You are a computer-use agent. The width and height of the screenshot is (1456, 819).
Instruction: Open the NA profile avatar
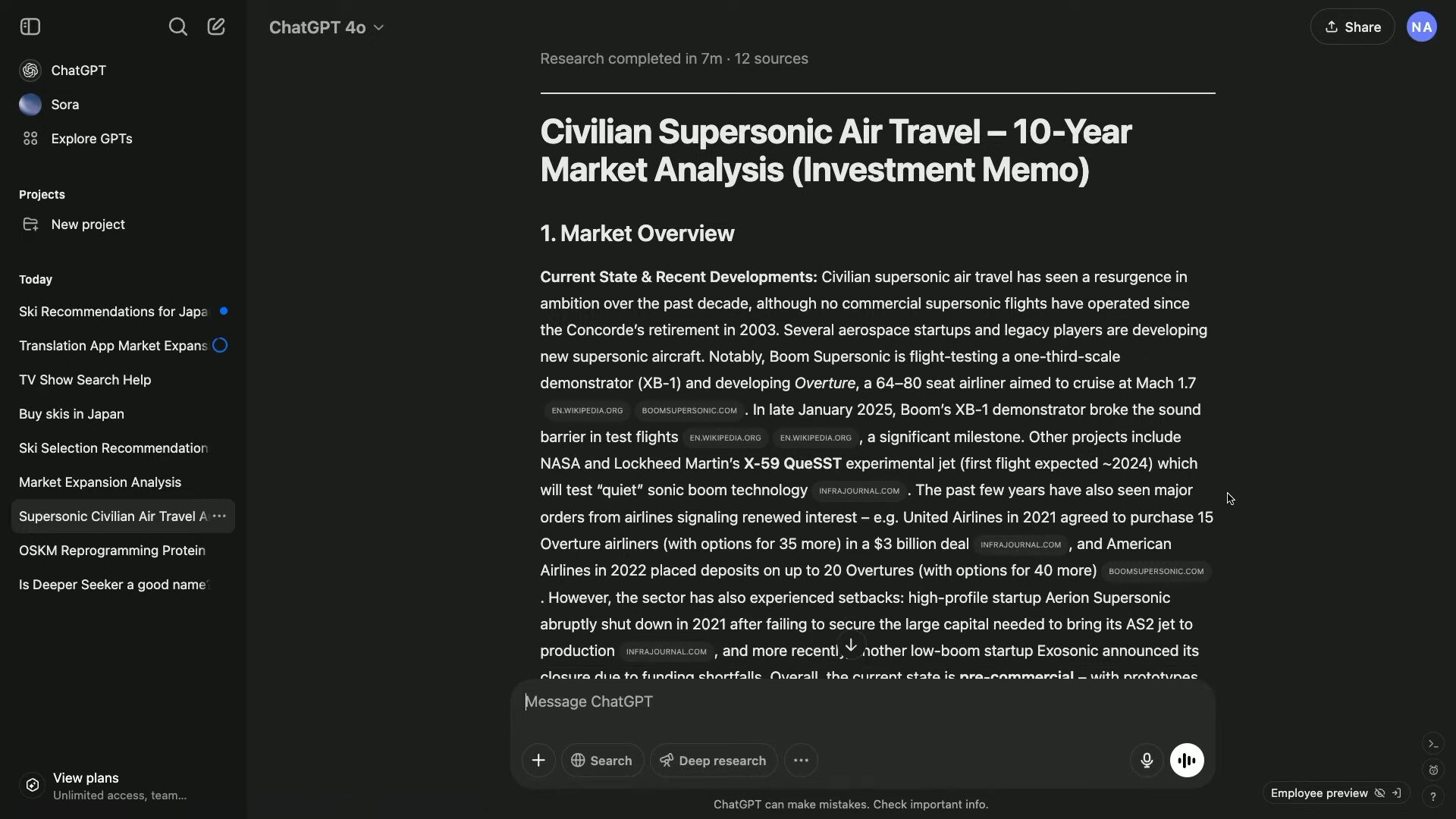click(x=1421, y=27)
